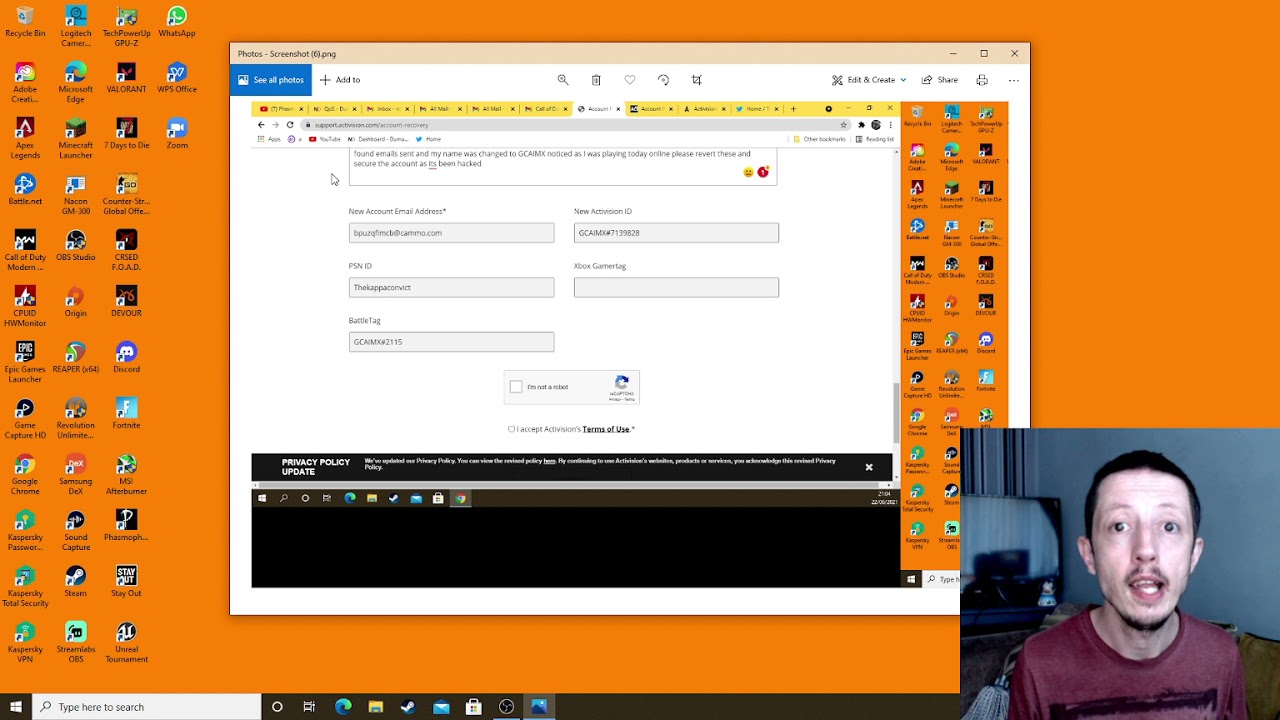The height and width of the screenshot is (720, 1280).
Task: Select the Kaspersky VPN desktop icon
Action: [25, 643]
